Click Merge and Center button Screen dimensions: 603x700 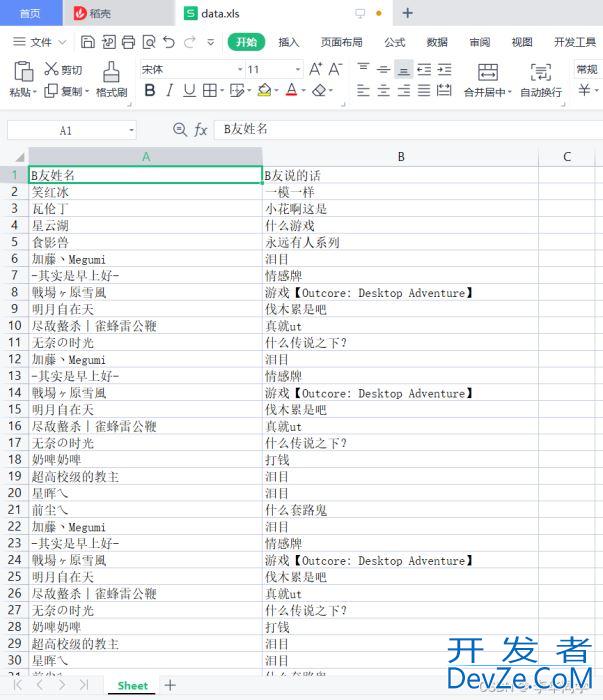(x=488, y=80)
